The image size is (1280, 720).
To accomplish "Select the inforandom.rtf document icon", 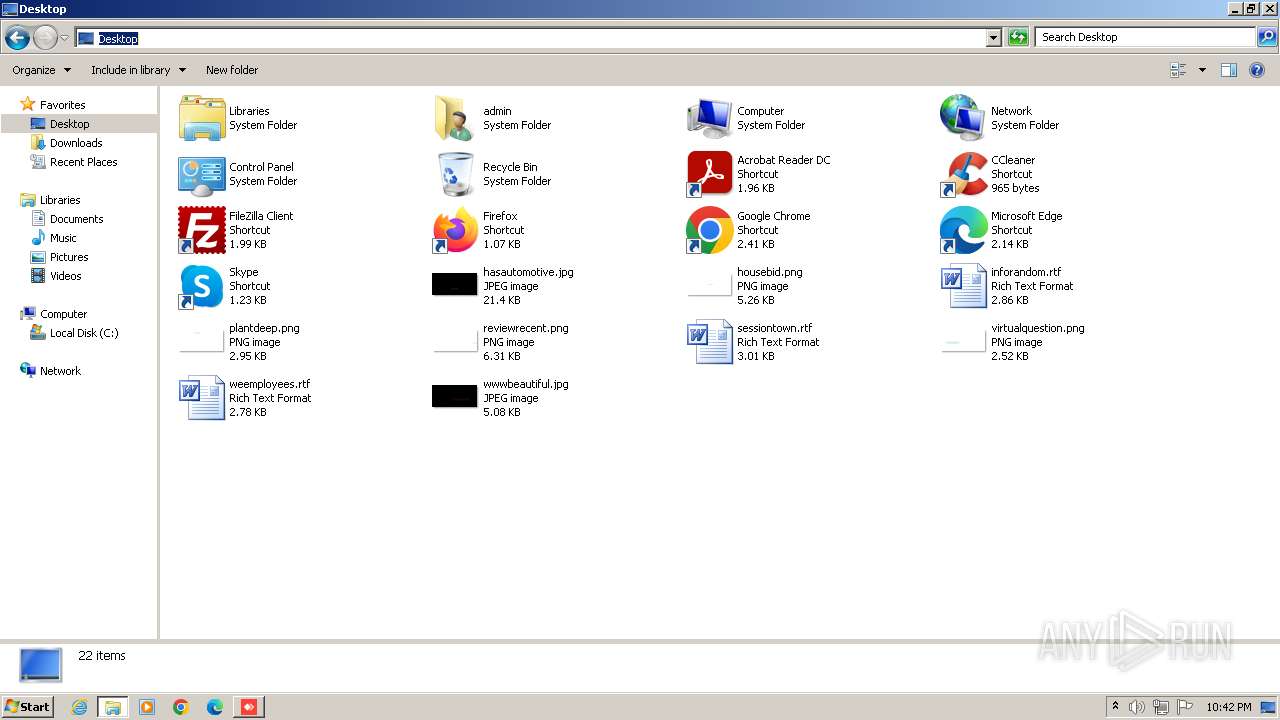I will pyautogui.click(x=963, y=286).
